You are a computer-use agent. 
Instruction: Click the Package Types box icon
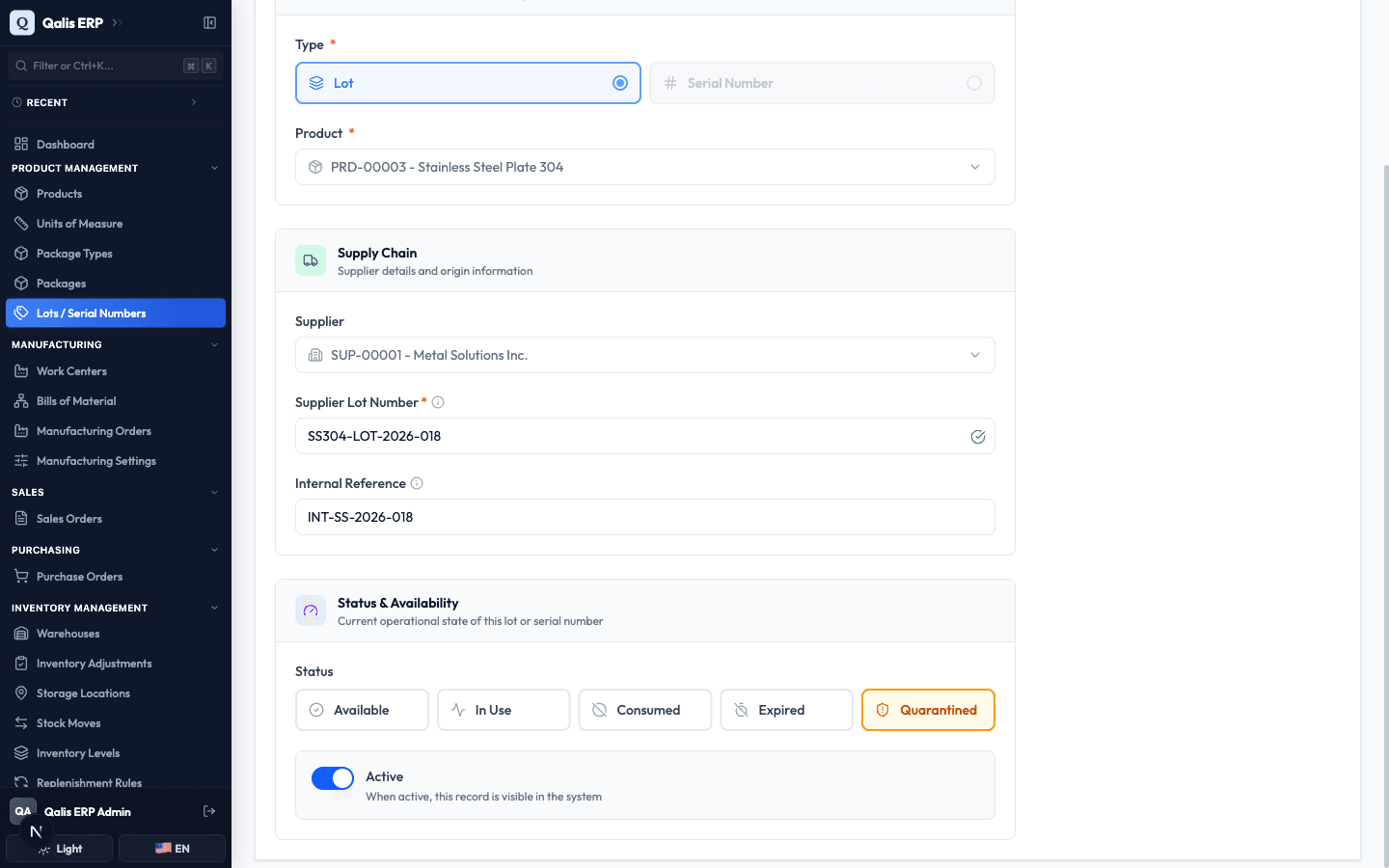pyautogui.click(x=21, y=253)
